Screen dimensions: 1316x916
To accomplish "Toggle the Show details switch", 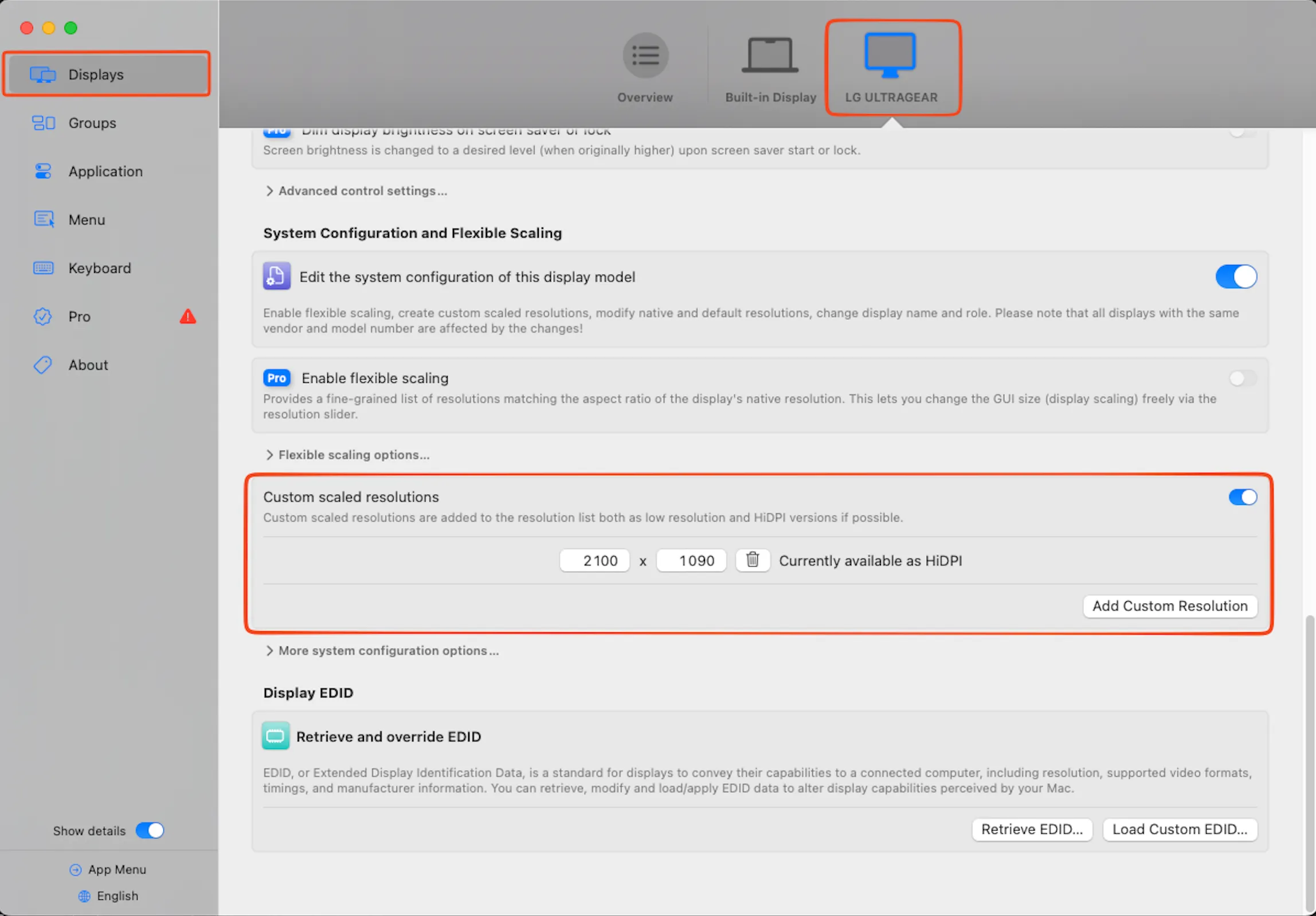I will coord(150,831).
